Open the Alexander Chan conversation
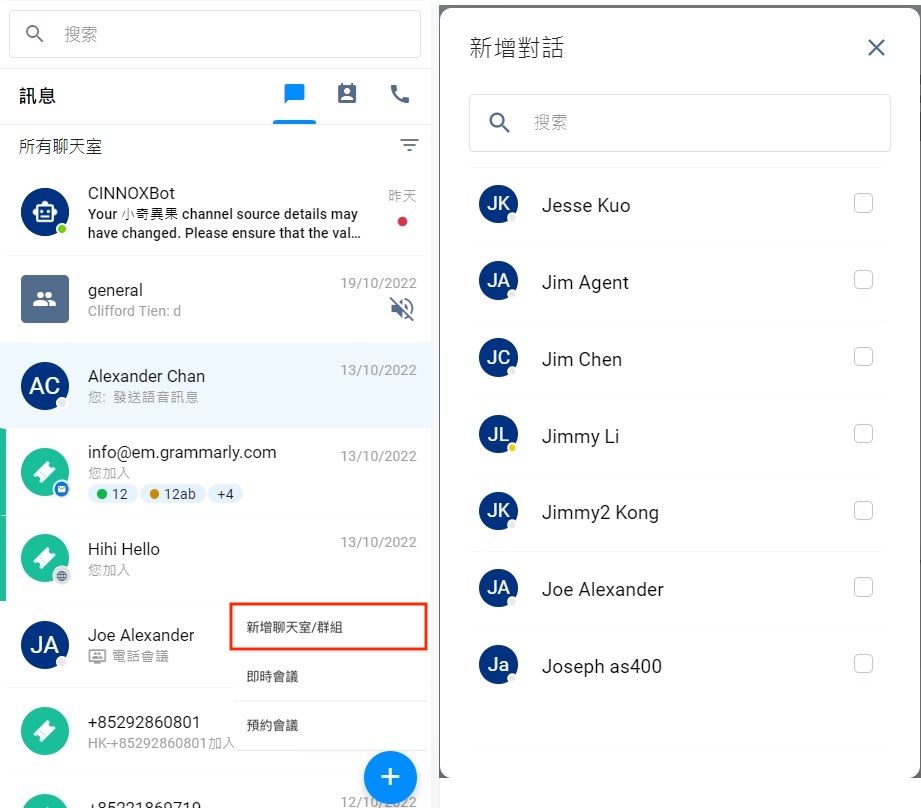This screenshot has height=808, width=921. [216, 386]
